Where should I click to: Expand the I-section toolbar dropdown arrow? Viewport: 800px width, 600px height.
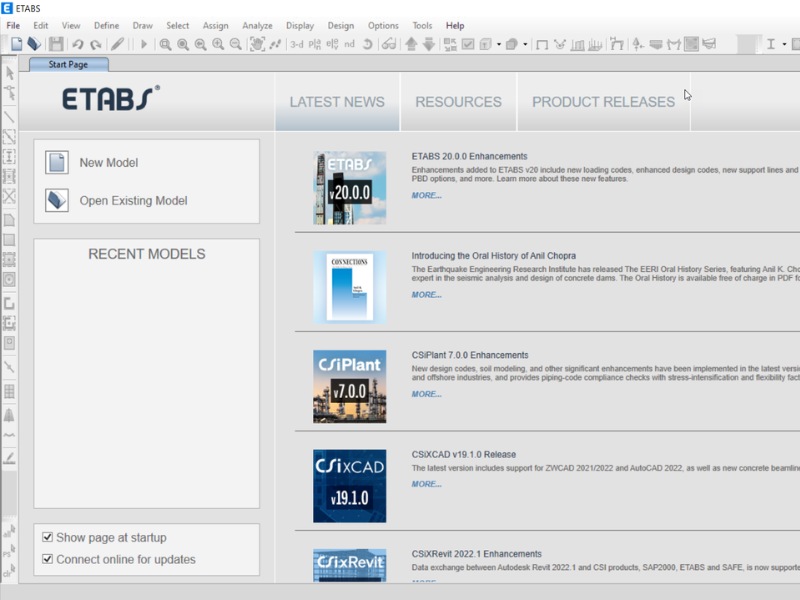click(x=784, y=44)
